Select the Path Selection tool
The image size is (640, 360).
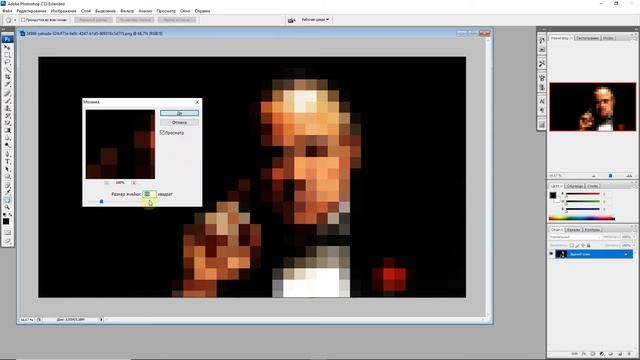click(x=7, y=168)
